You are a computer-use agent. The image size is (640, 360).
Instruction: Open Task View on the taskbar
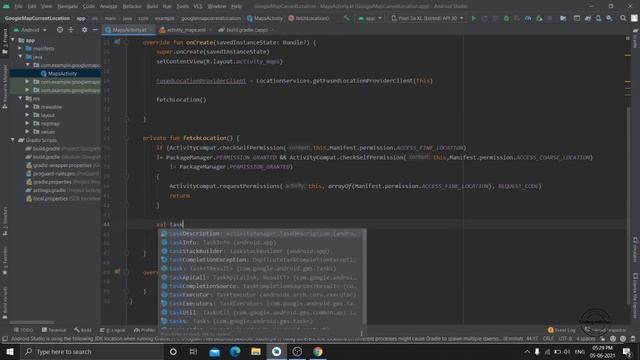[193, 351]
